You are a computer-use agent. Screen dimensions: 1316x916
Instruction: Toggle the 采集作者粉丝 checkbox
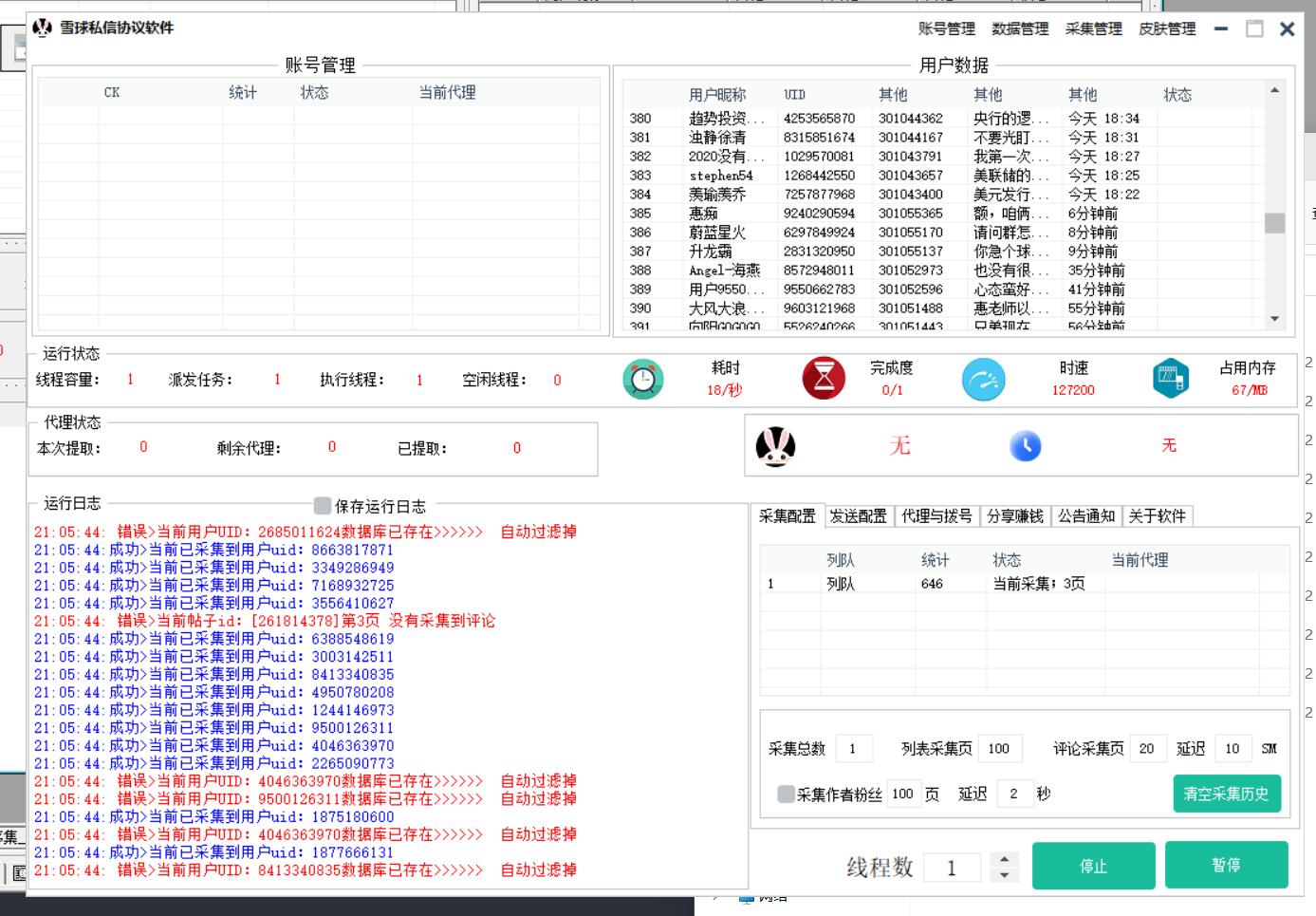pyautogui.click(x=786, y=794)
